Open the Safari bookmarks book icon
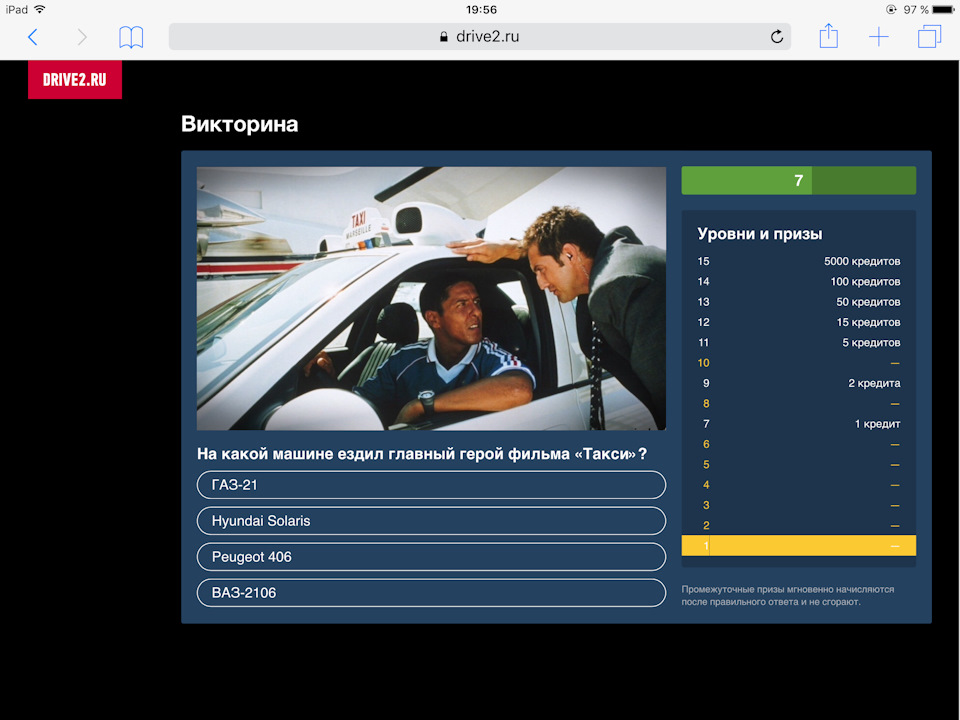Viewport: 960px width, 720px height. pyautogui.click(x=131, y=37)
